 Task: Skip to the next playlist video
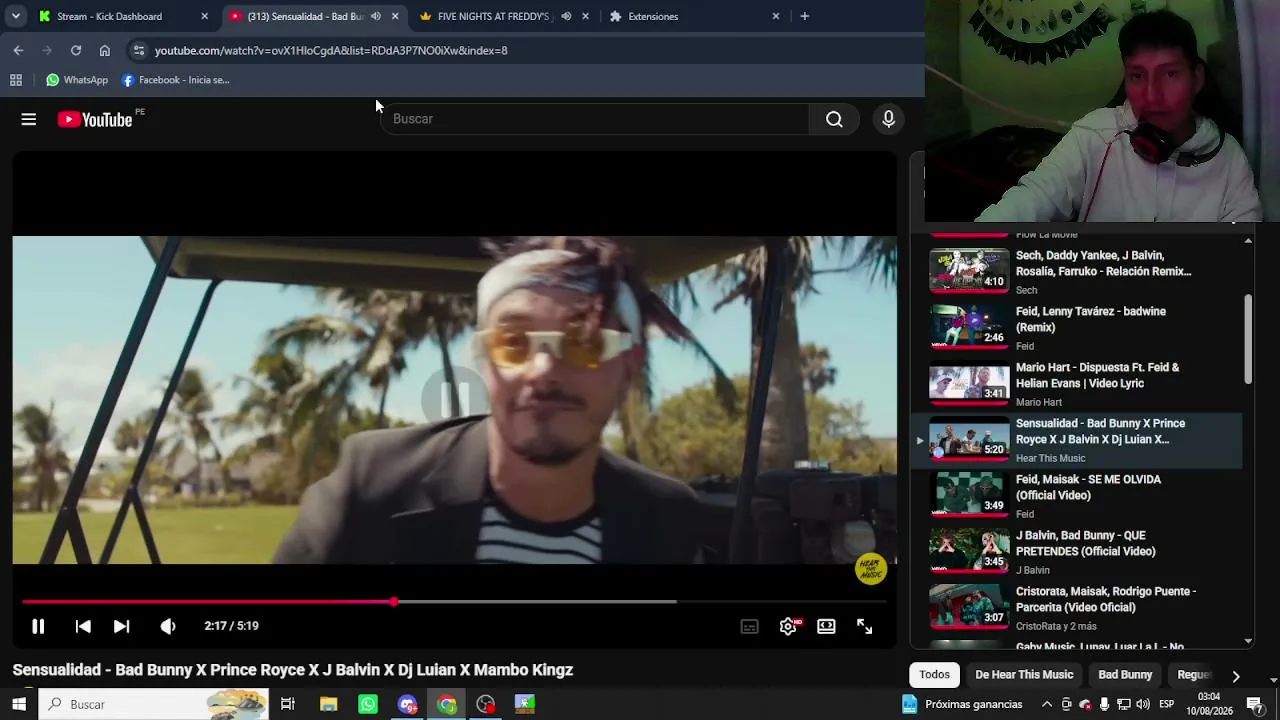point(121,626)
